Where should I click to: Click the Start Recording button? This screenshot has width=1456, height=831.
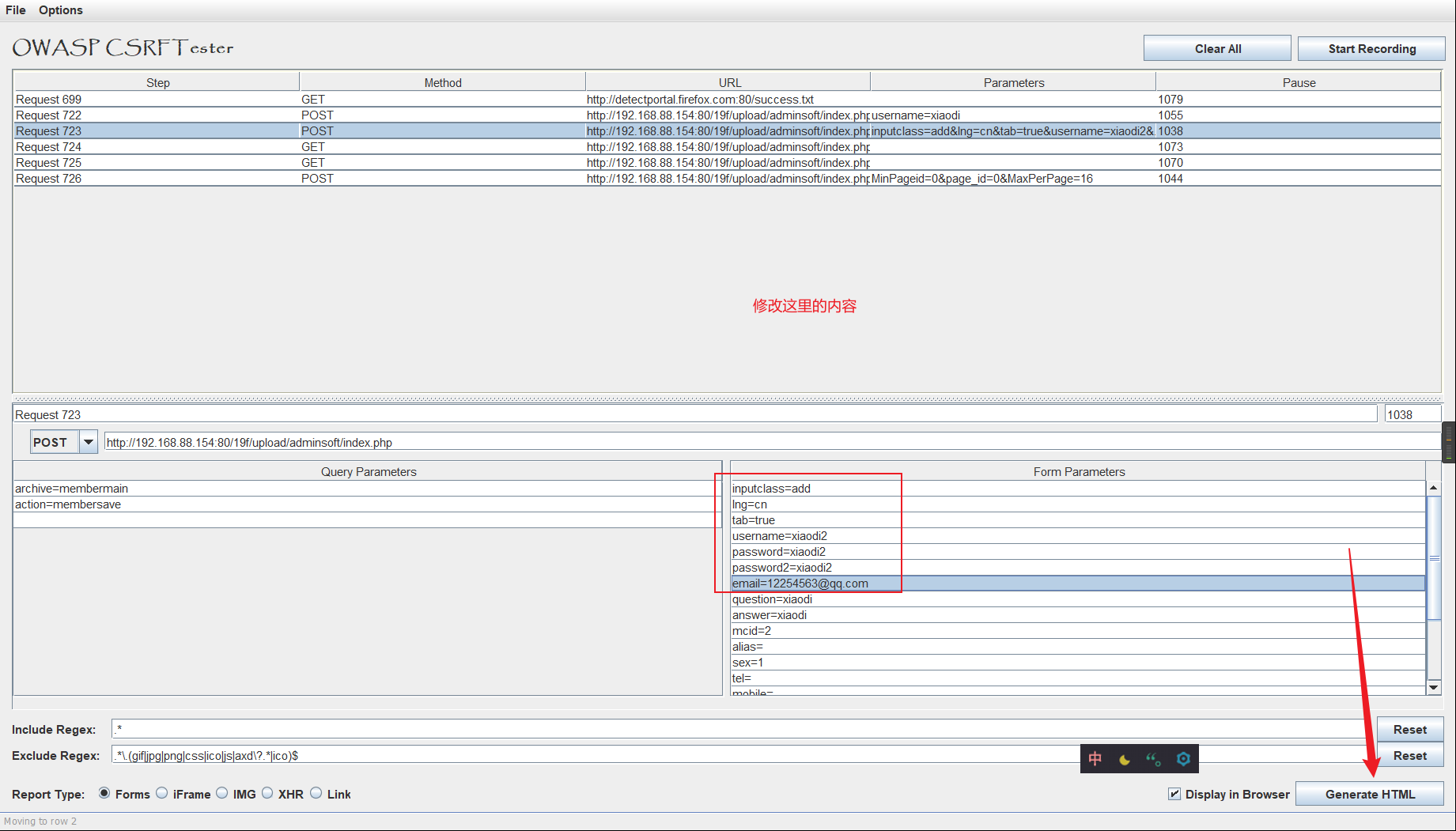(x=1371, y=48)
